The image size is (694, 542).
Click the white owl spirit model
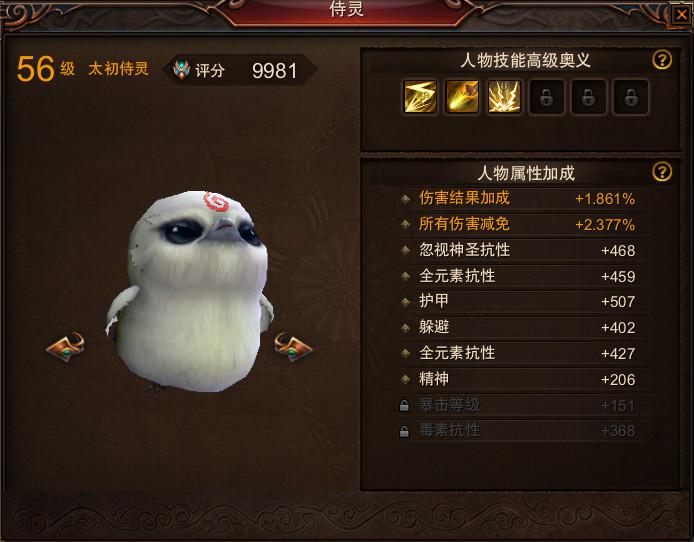190,292
